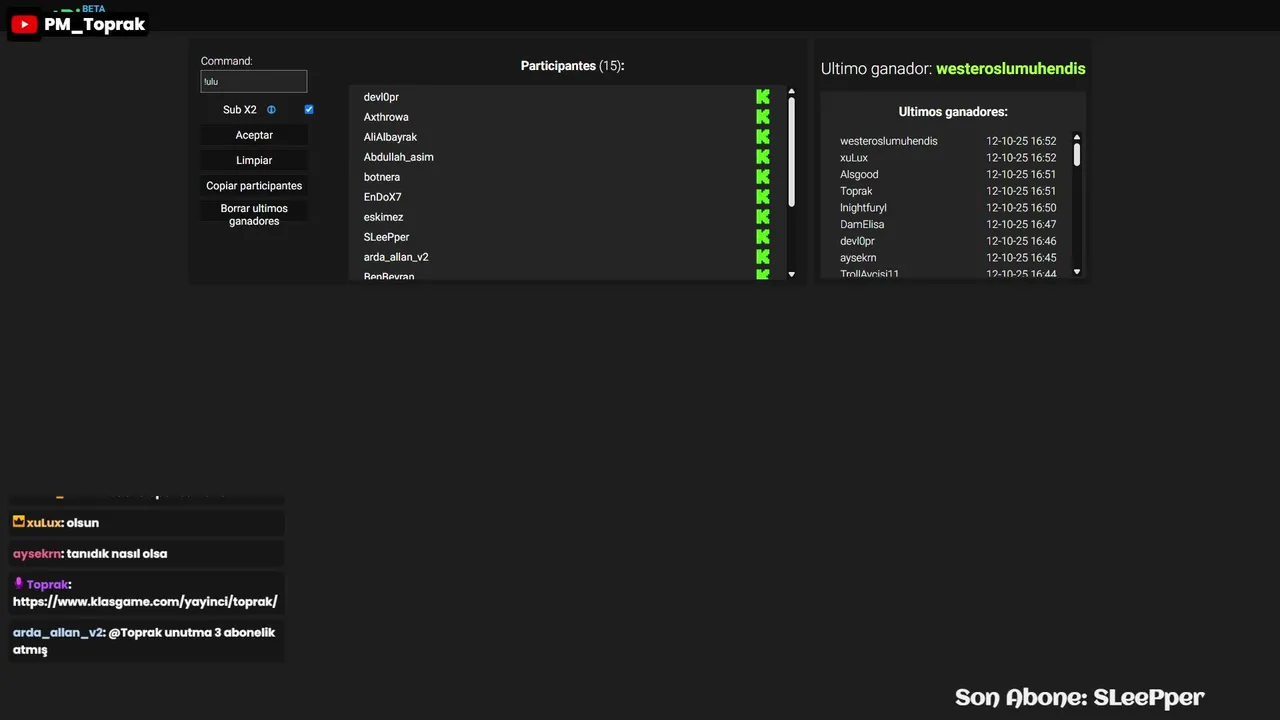Click the microphone badge beside Toprak chat
This screenshot has width=1280, height=720.
click(x=18, y=584)
